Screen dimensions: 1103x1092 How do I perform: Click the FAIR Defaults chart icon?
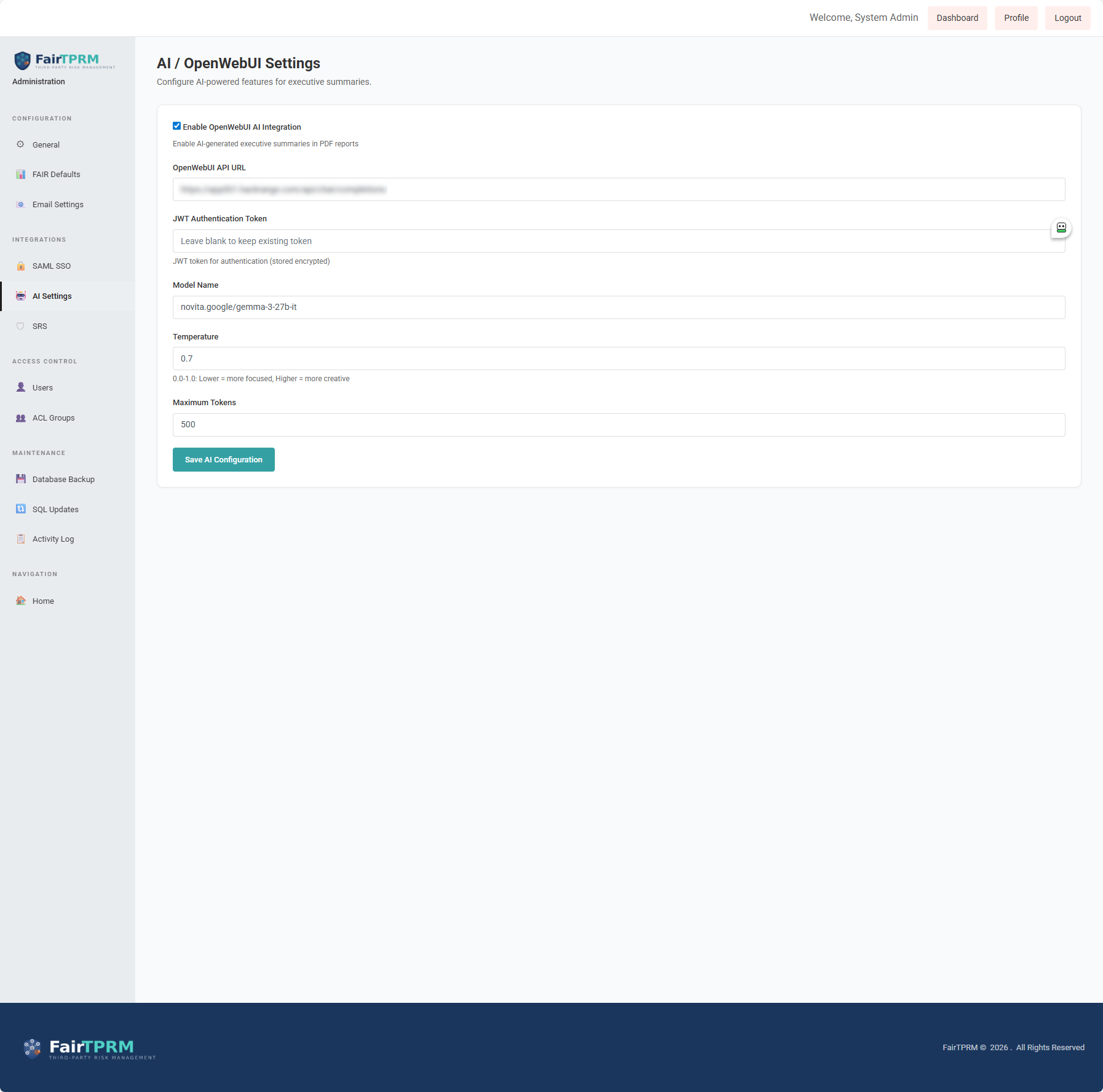click(x=20, y=175)
